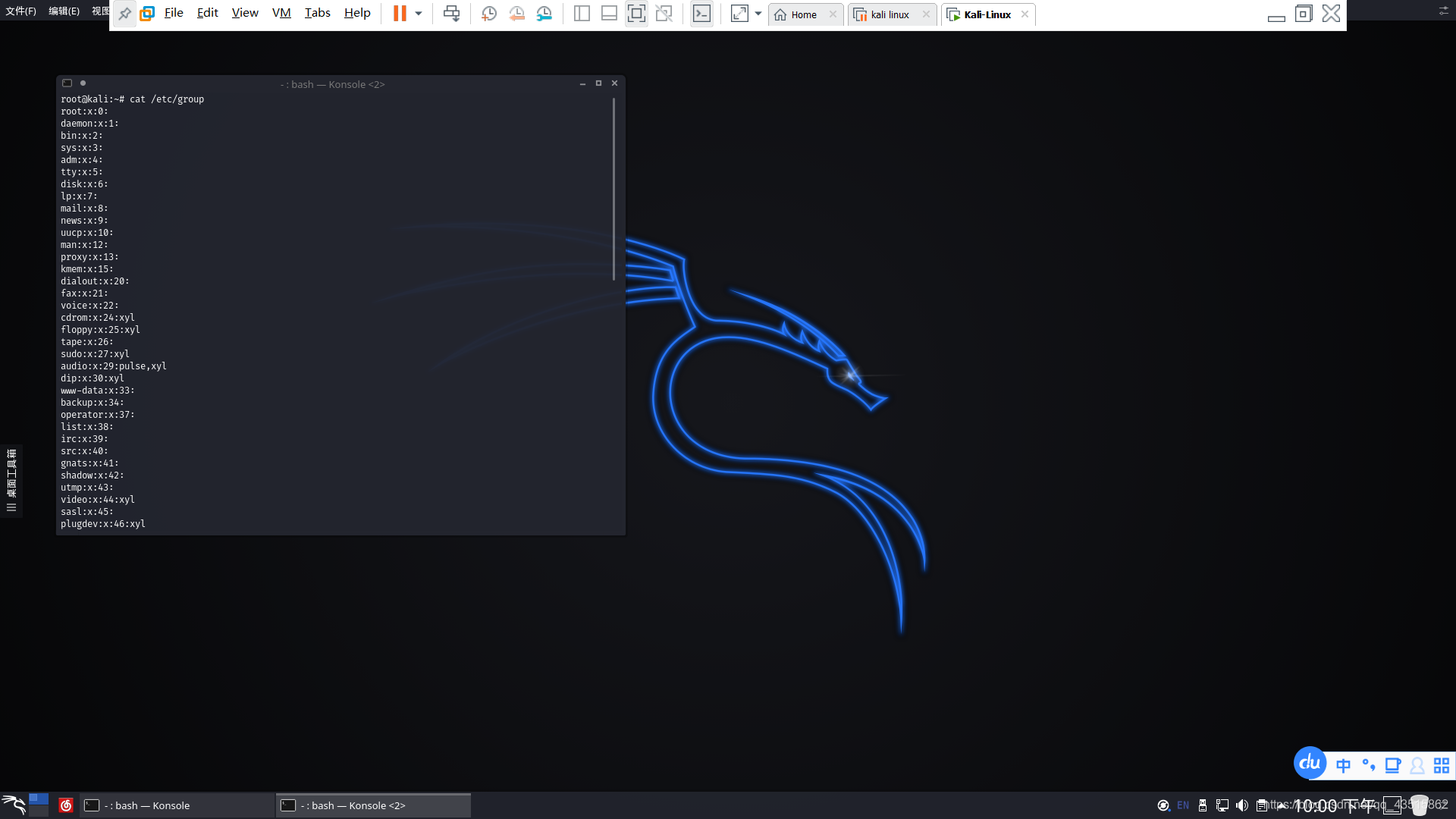Maximize the Konsole <2> window
The image size is (1456, 819).
point(598,83)
